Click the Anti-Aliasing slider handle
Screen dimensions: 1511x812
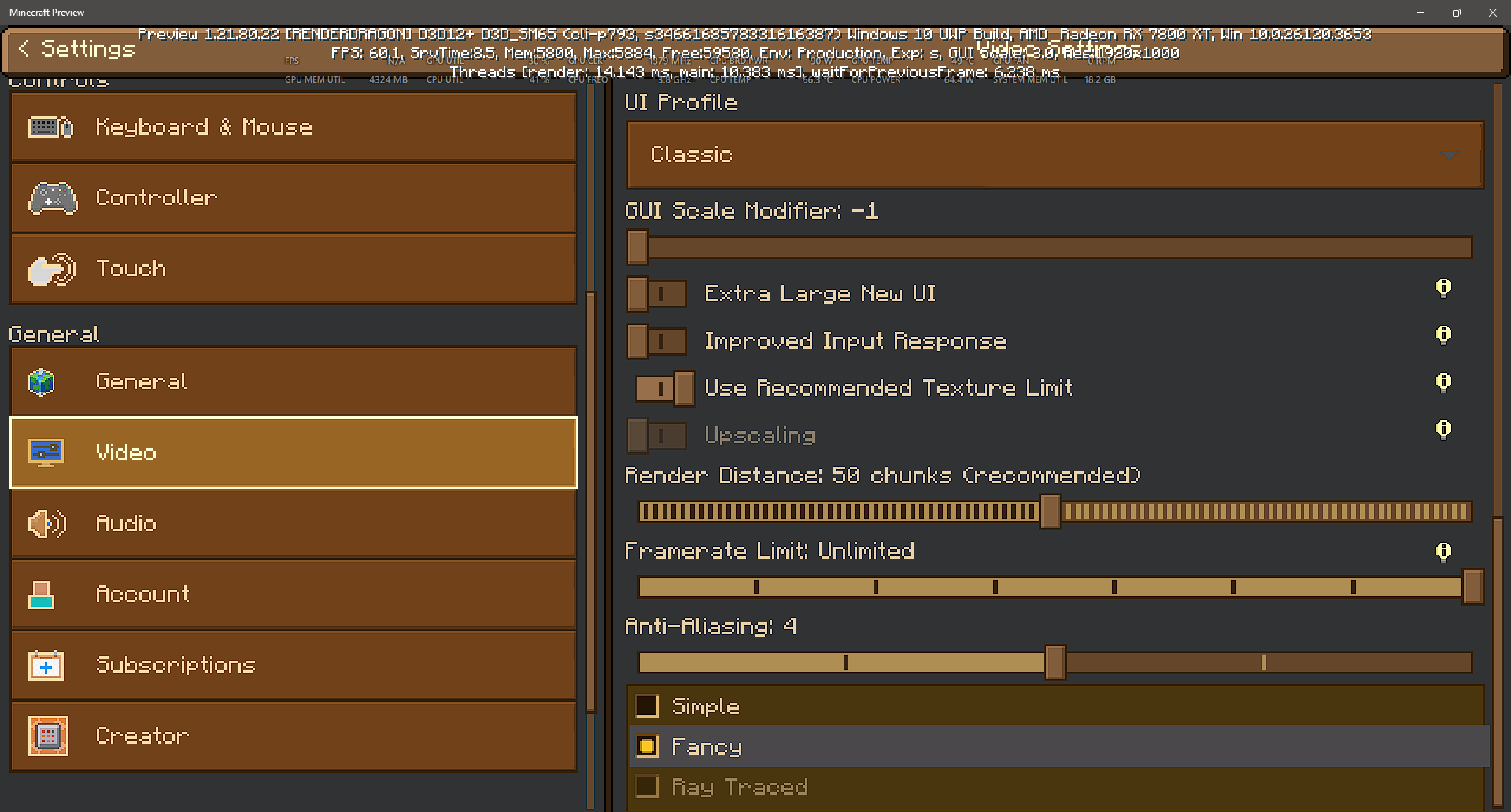(x=1055, y=663)
